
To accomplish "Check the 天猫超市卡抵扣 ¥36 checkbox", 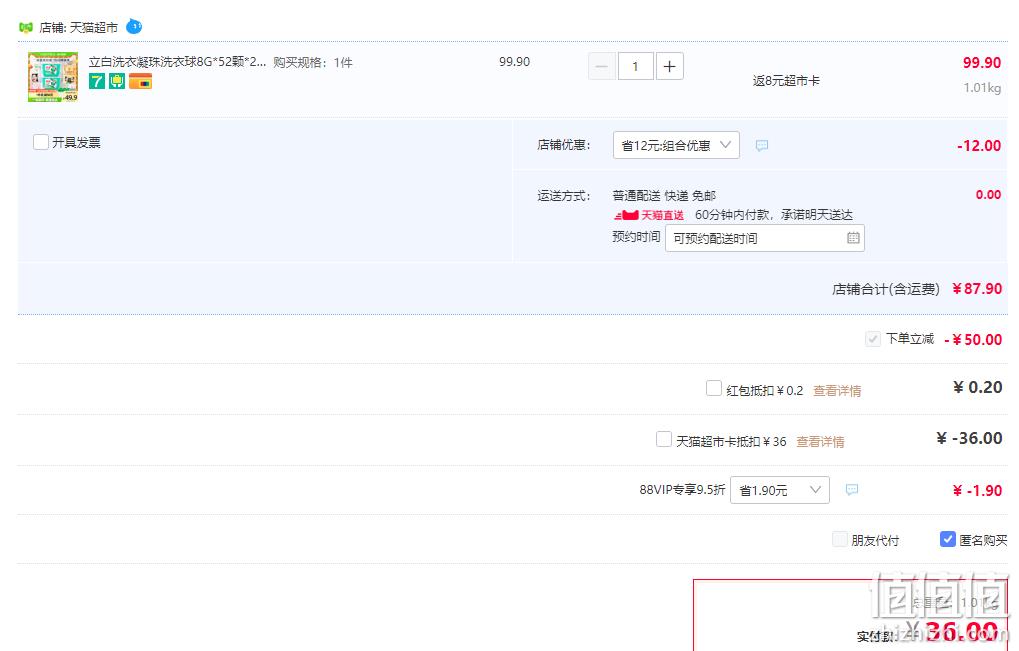I will pyautogui.click(x=664, y=439).
